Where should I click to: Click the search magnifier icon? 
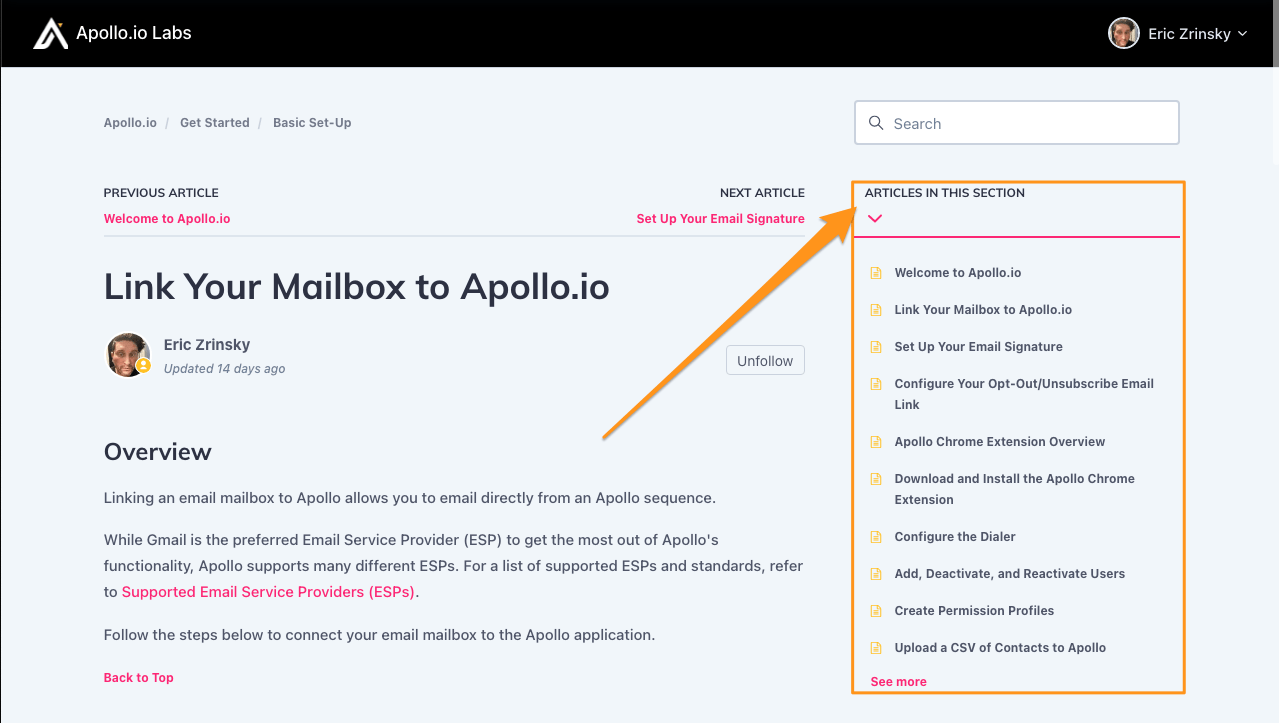click(x=876, y=123)
